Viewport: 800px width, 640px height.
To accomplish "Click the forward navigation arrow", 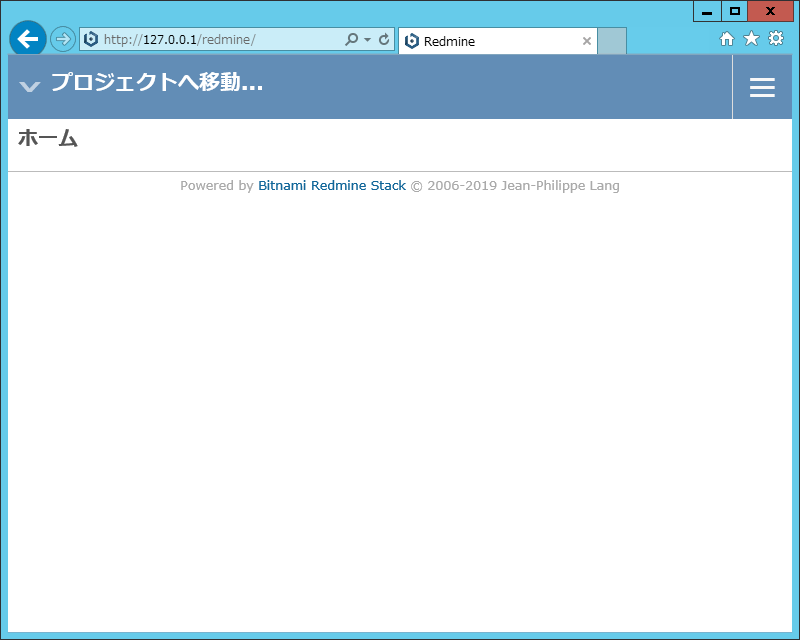I will pyautogui.click(x=62, y=38).
